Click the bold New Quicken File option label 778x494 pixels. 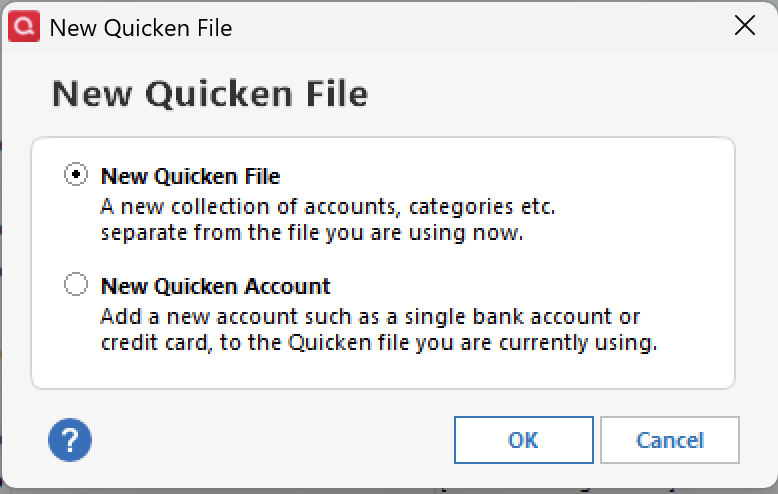point(190,176)
